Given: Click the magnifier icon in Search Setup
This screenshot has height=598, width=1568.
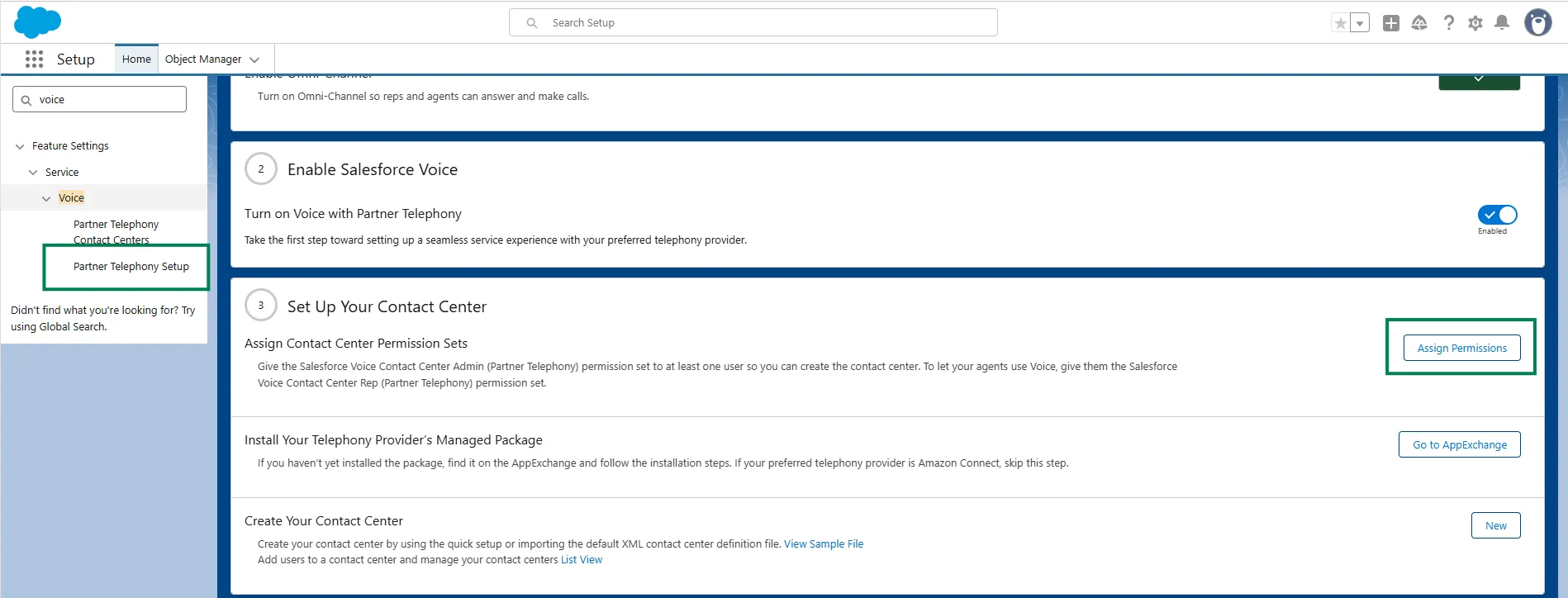Looking at the screenshot, I should click(x=532, y=23).
